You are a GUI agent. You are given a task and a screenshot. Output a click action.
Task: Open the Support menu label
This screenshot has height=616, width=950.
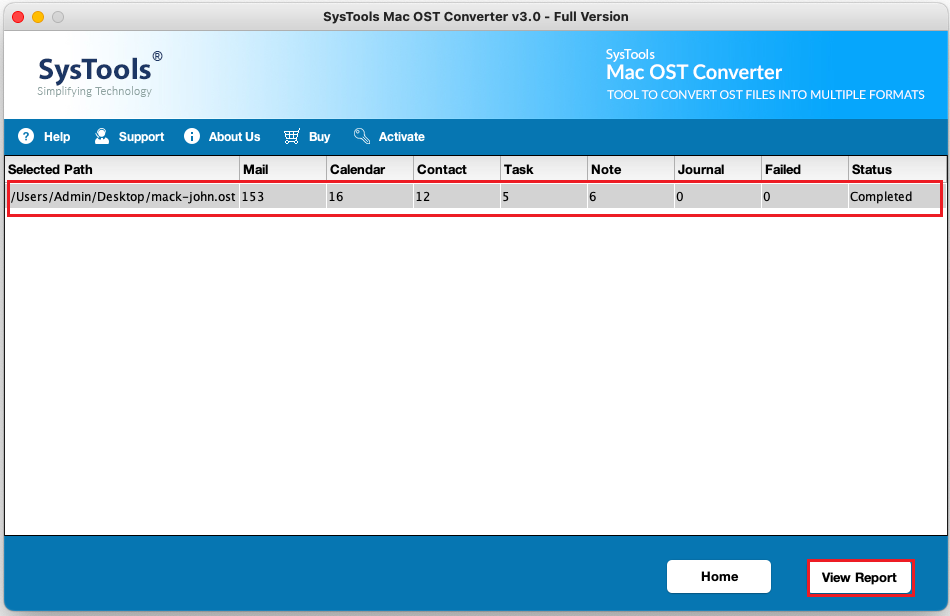[x=141, y=137]
